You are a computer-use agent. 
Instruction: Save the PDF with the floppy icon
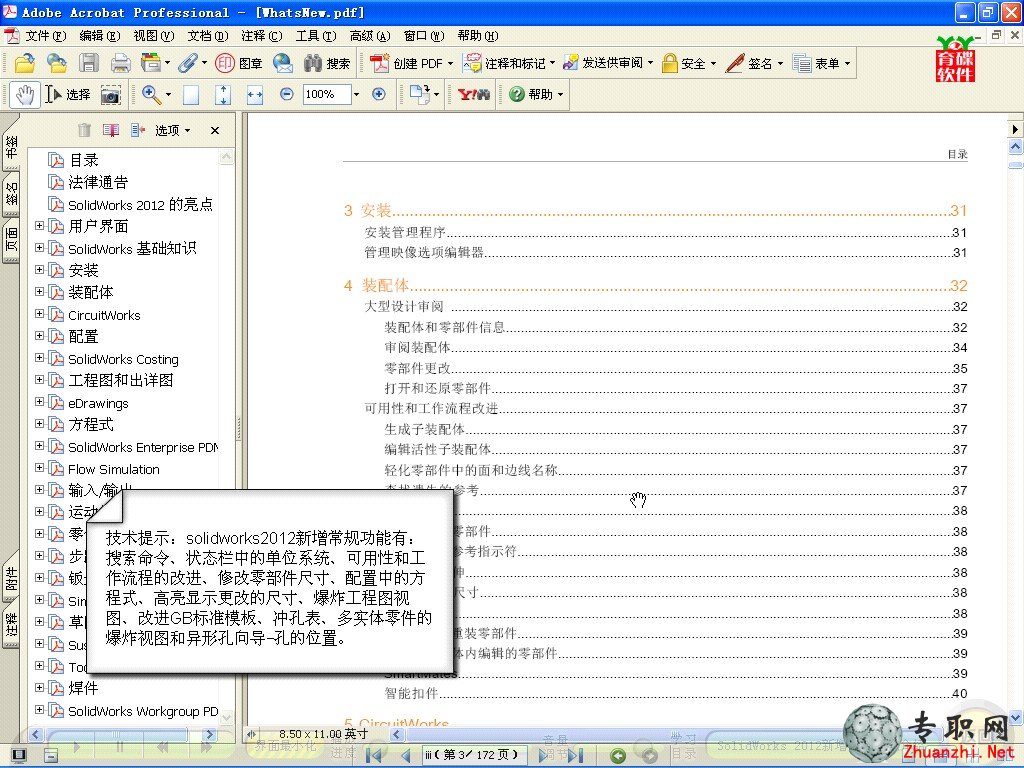click(89, 63)
